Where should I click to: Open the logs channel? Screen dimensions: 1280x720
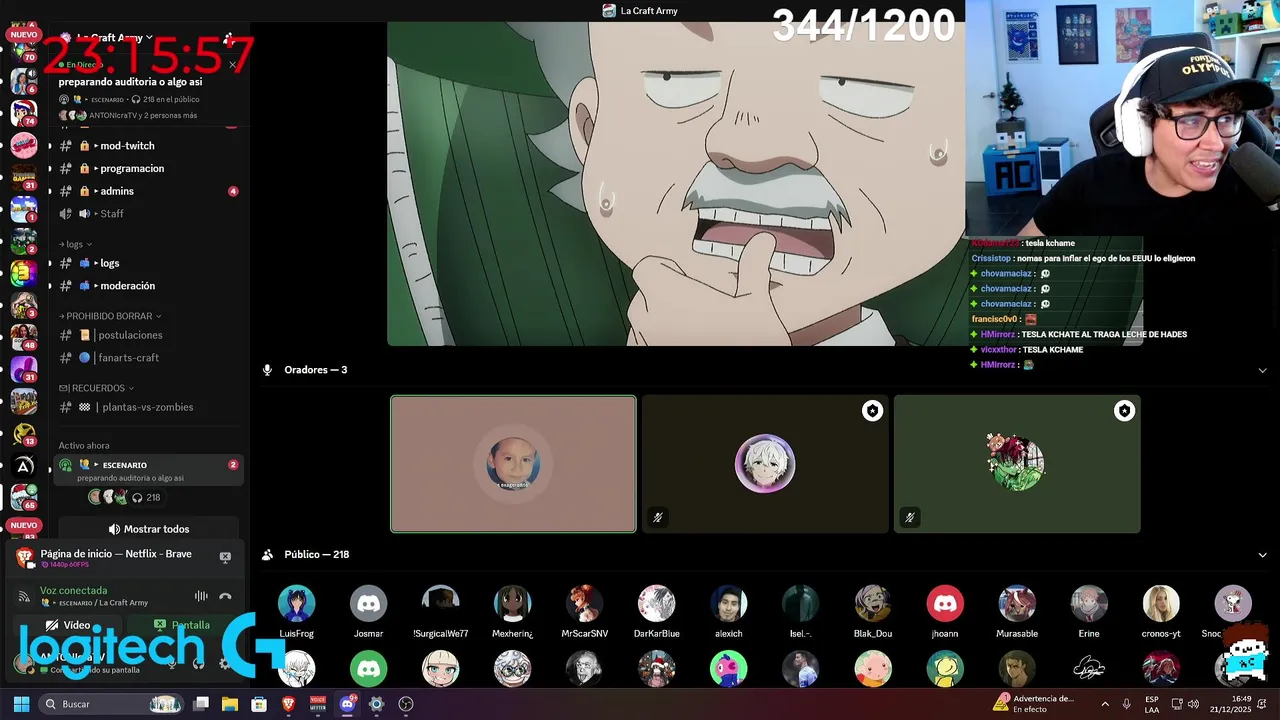pyautogui.click(x=147, y=263)
